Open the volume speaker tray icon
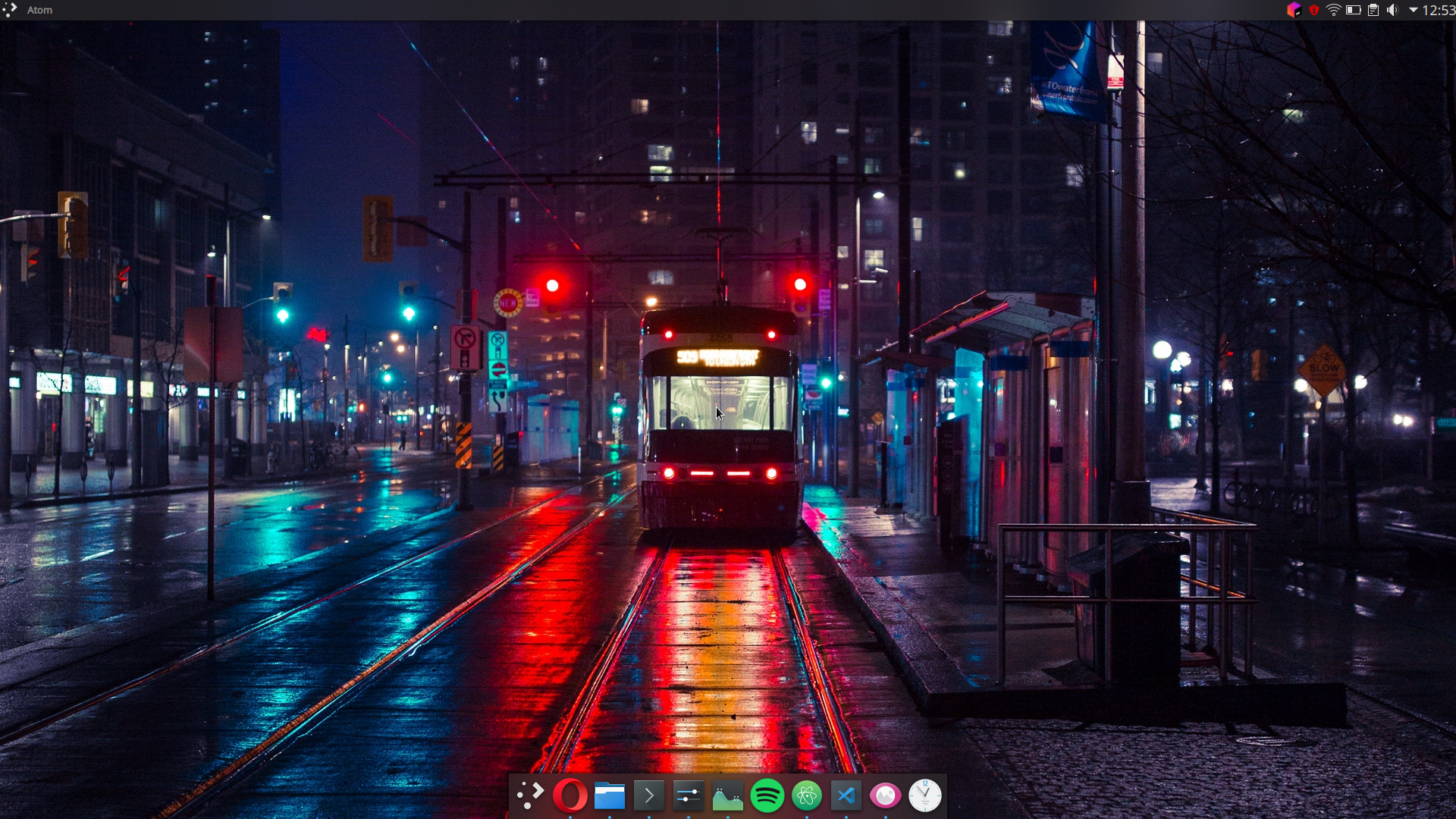Screen dimensions: 1456x819 (x=1392, y=10)
